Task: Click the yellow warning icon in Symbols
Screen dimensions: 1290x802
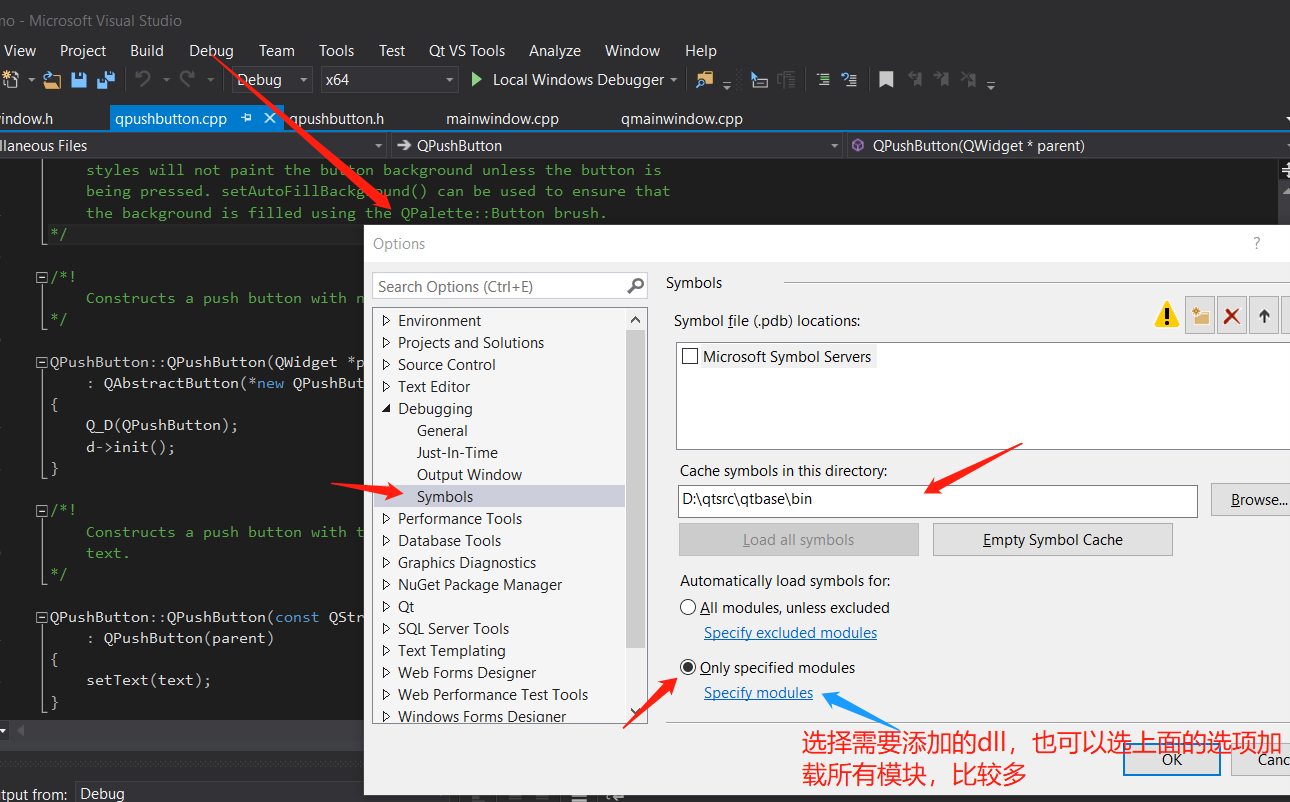Action: pos(1167,316)
